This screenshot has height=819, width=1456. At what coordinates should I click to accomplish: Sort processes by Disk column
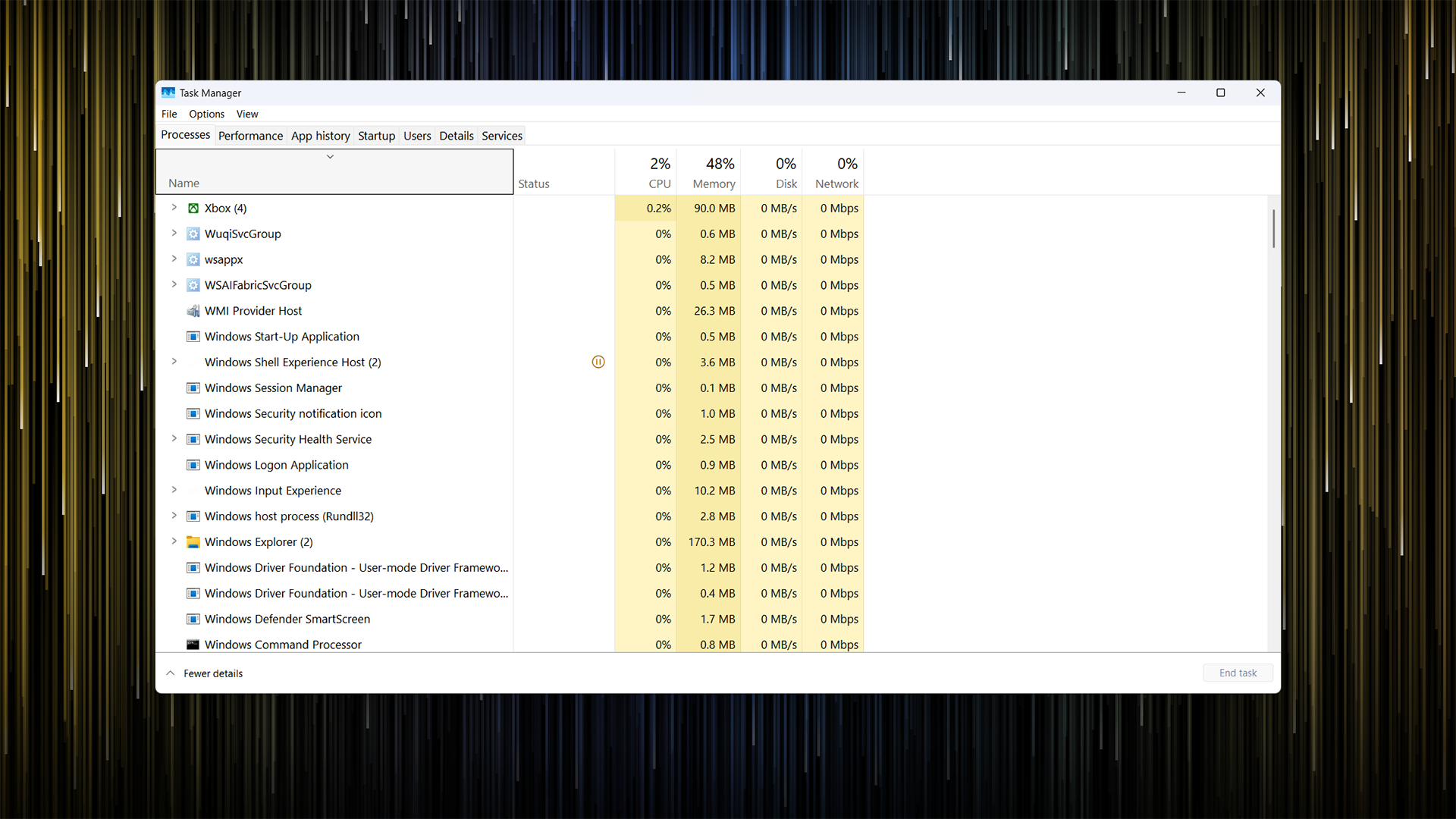coord(771,172)
